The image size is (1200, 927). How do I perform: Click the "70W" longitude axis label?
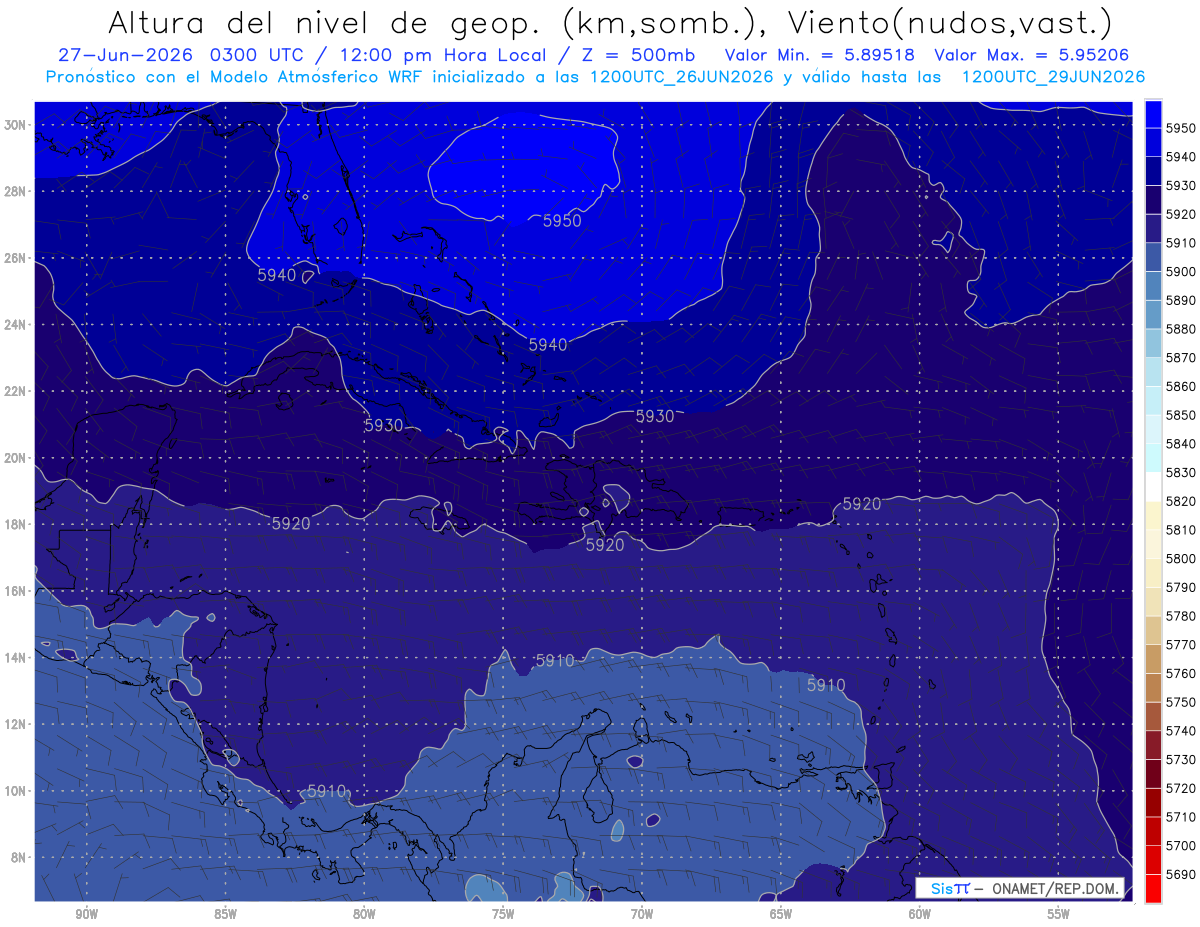pos(642,913)
